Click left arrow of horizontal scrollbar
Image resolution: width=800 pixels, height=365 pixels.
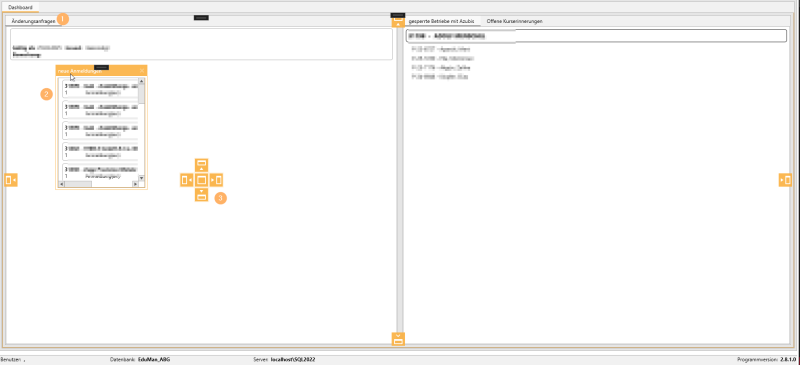(x=62, y=184)
